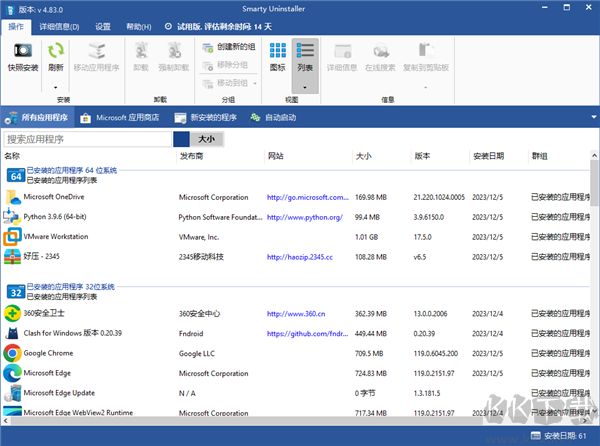Click the green 刷新 refresh icon
Screen dimensions: 600x446
(56, 50)
